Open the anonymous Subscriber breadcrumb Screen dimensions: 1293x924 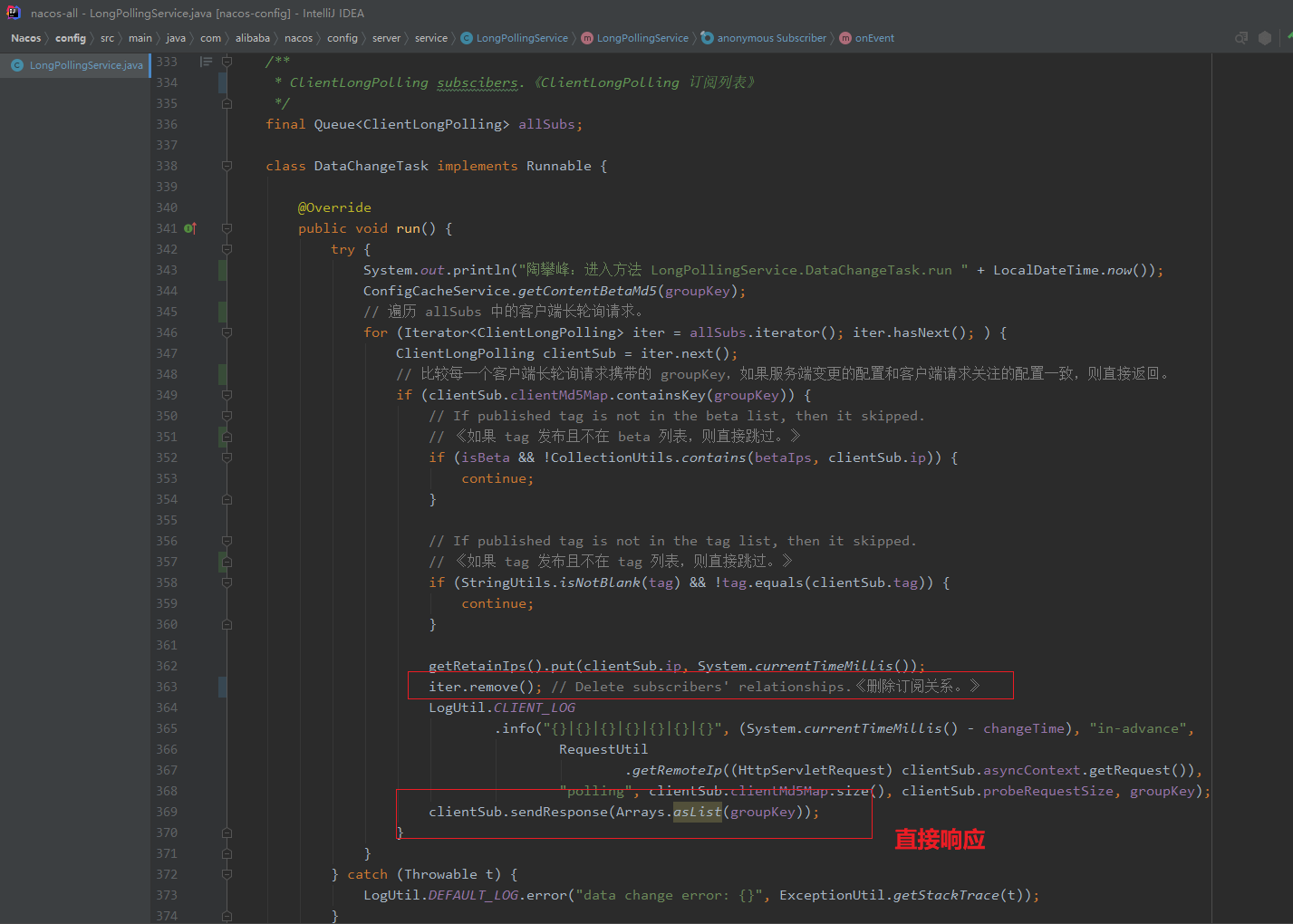pos(771,38)
